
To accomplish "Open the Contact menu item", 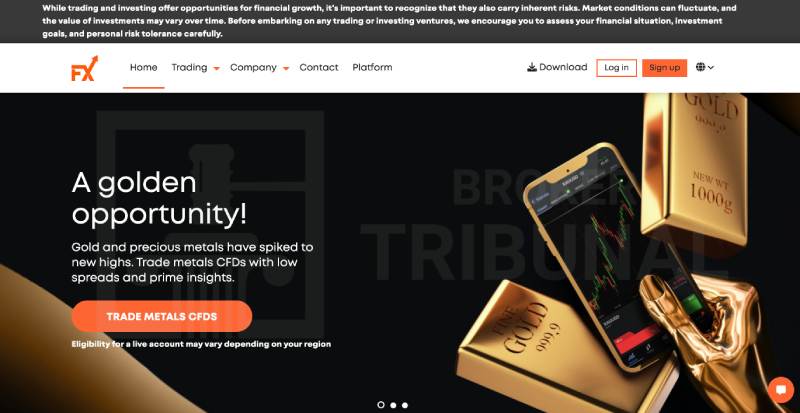I will tap(319, 67).
